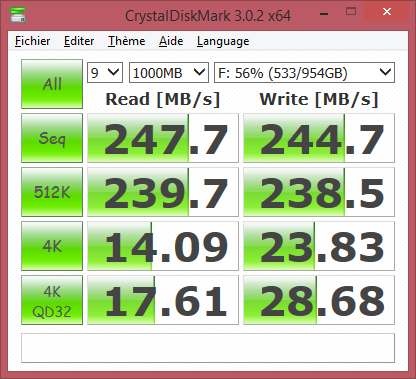Click the Read [MB/s] column header
This screenshot has width=416, height=379.
pos(163,99)
